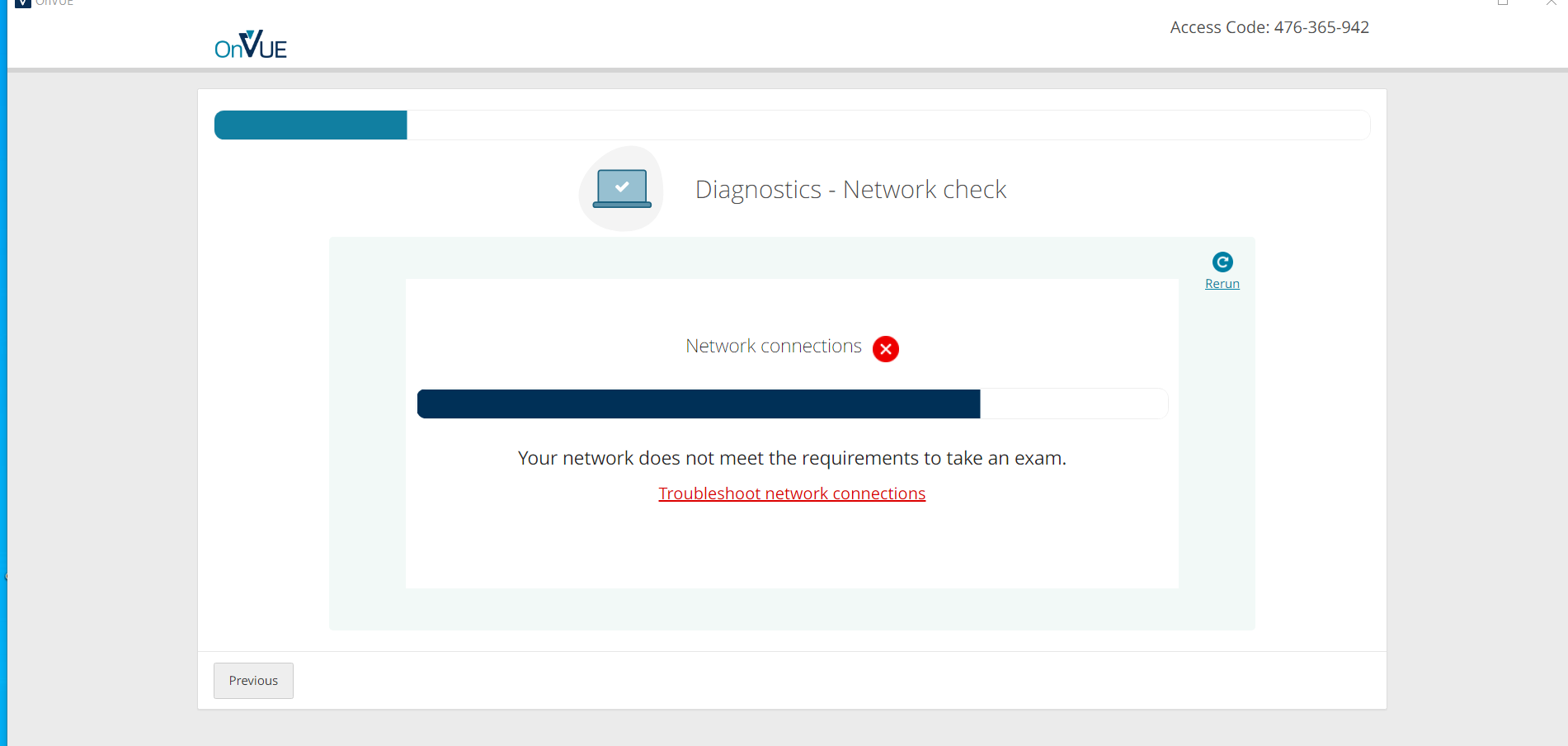1568x746 pixels.
Task: Click the Previous button
Action: pyautogui.click(x=253, y=680)
